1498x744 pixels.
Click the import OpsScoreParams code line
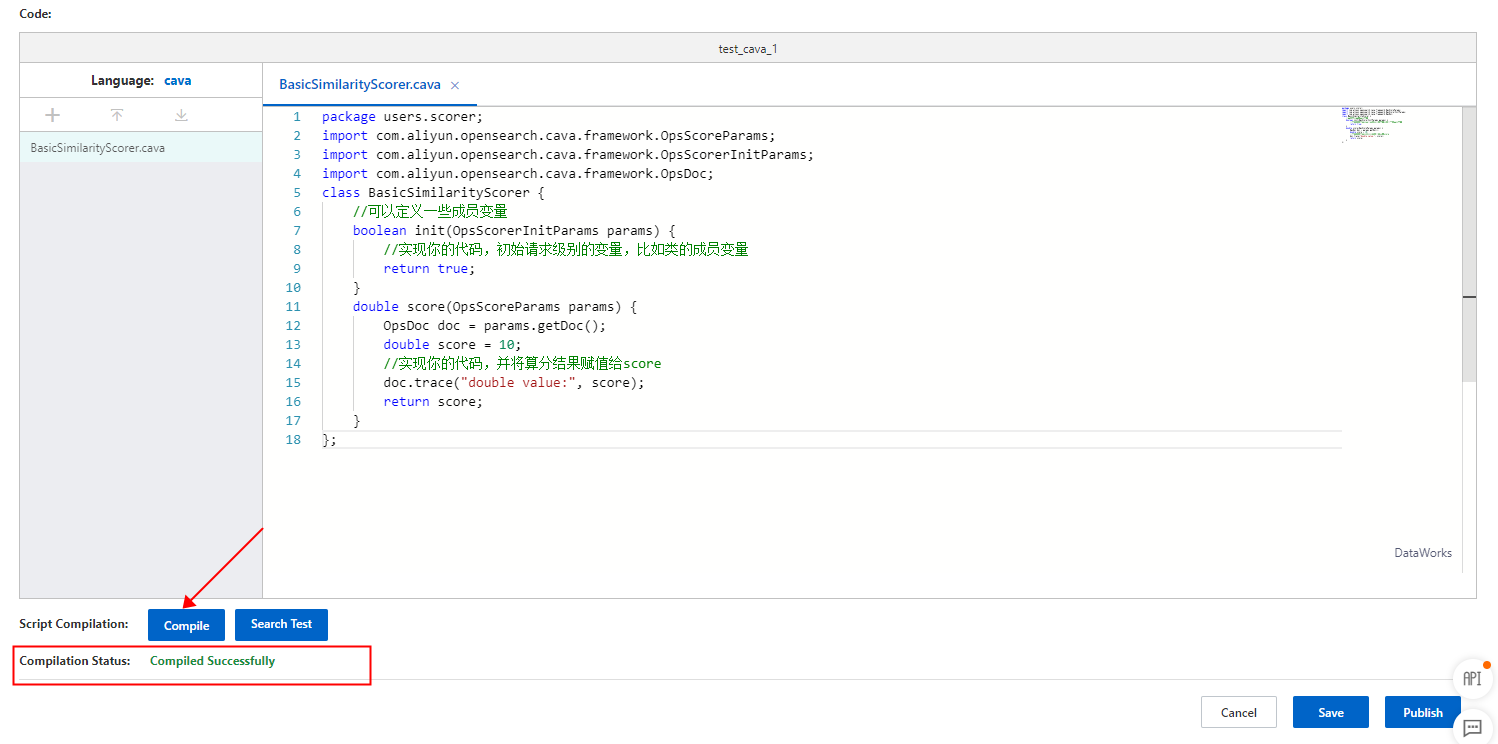pos(549,136)
